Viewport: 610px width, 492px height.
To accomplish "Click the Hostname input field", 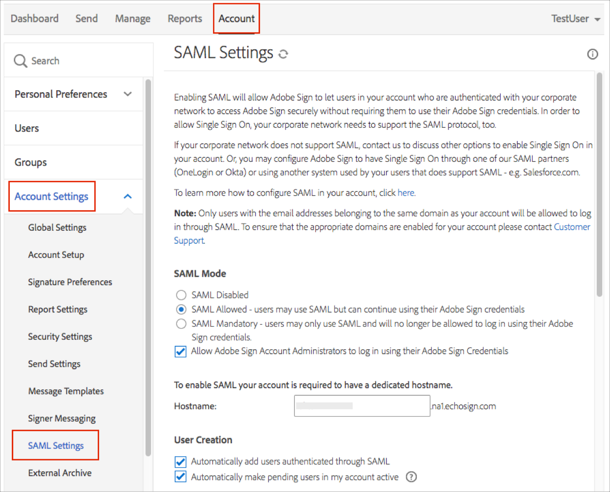I will [362, 406].
